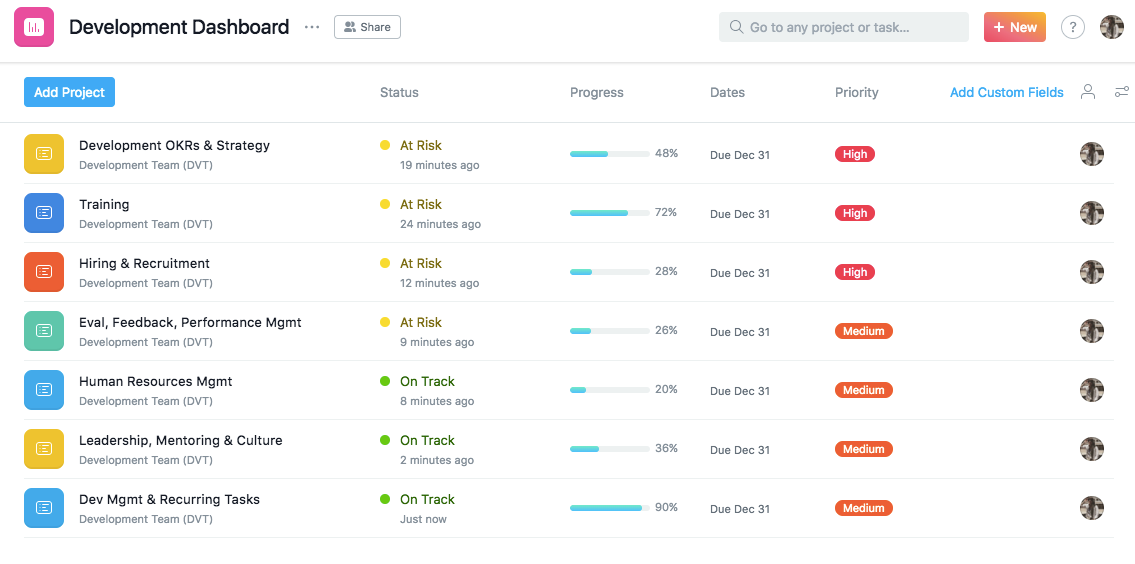Open the Training project row

pos(568,213)
